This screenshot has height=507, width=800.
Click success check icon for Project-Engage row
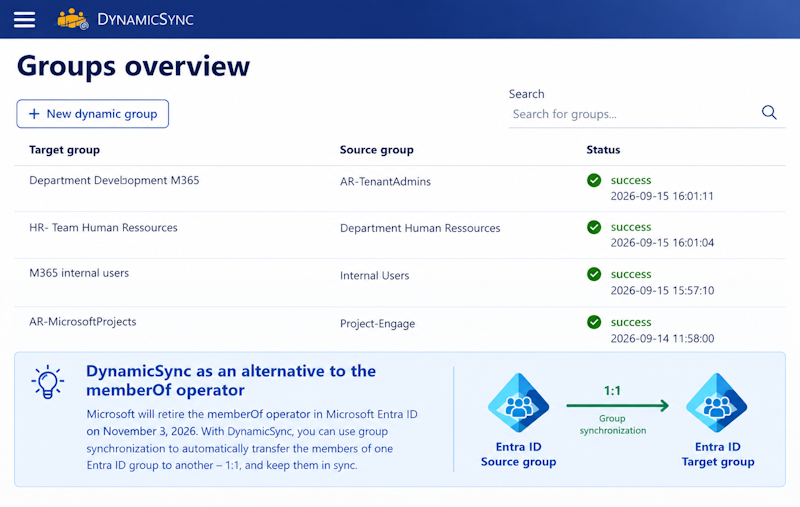[594, 322]
